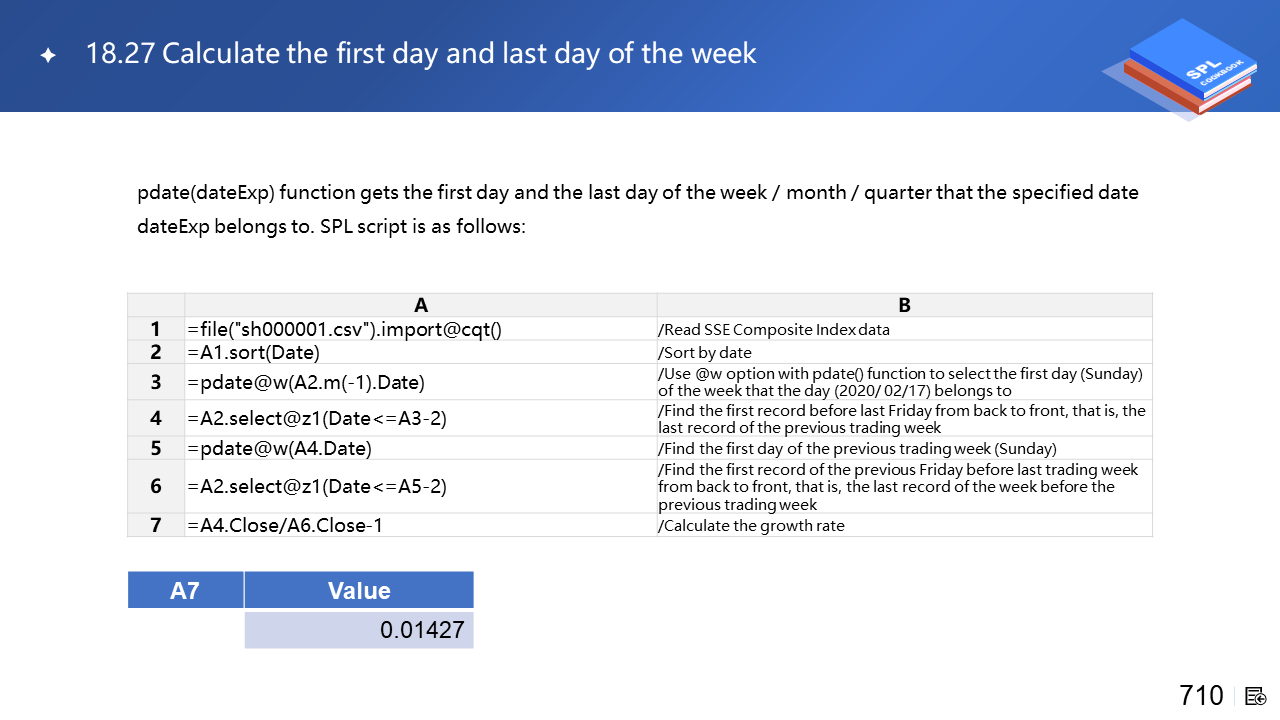
Task: Select the column B header
Action: click(904, 305)
